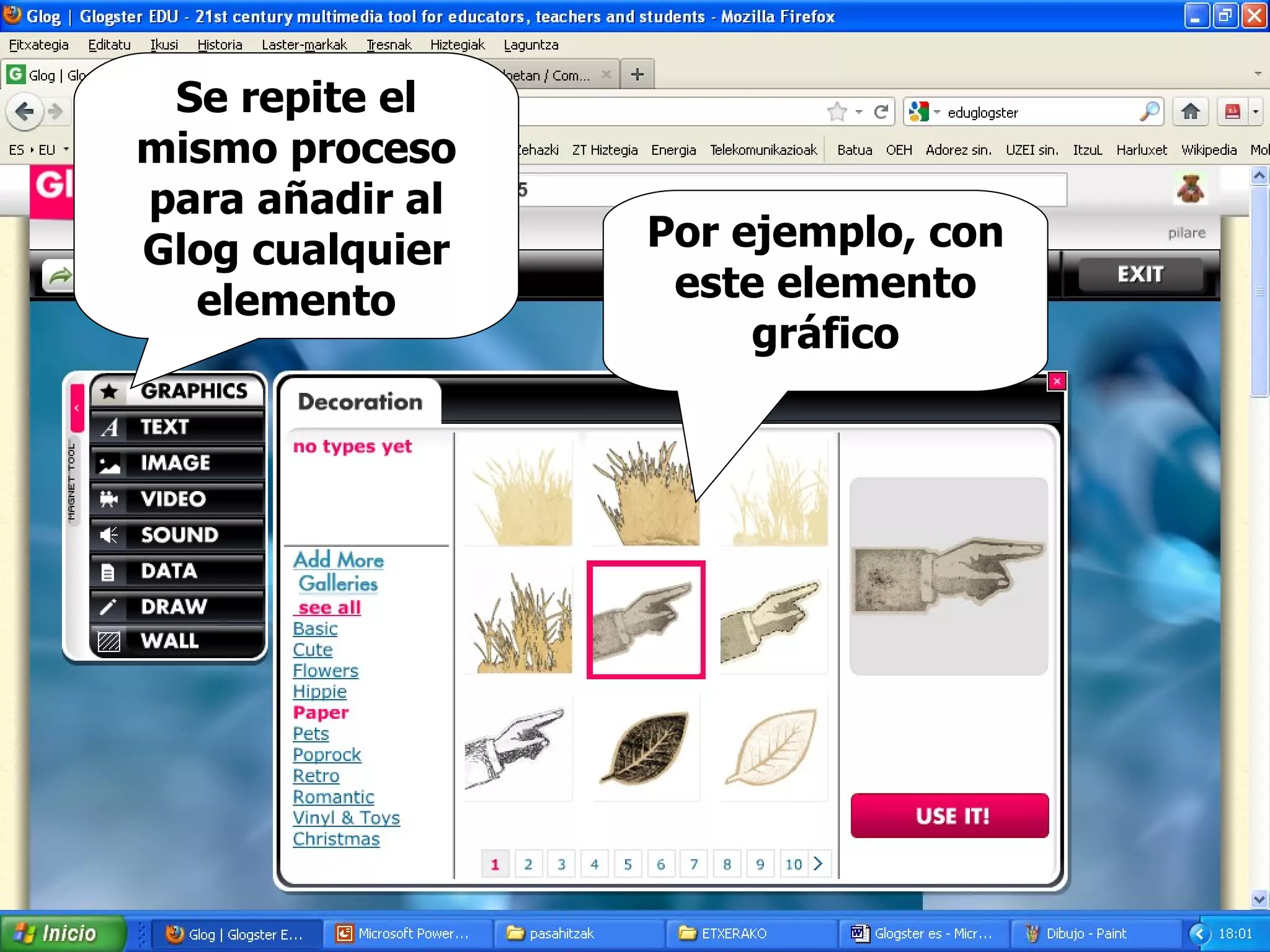
Task: Select the DRAW pencil tool
Action: (177, 606)
